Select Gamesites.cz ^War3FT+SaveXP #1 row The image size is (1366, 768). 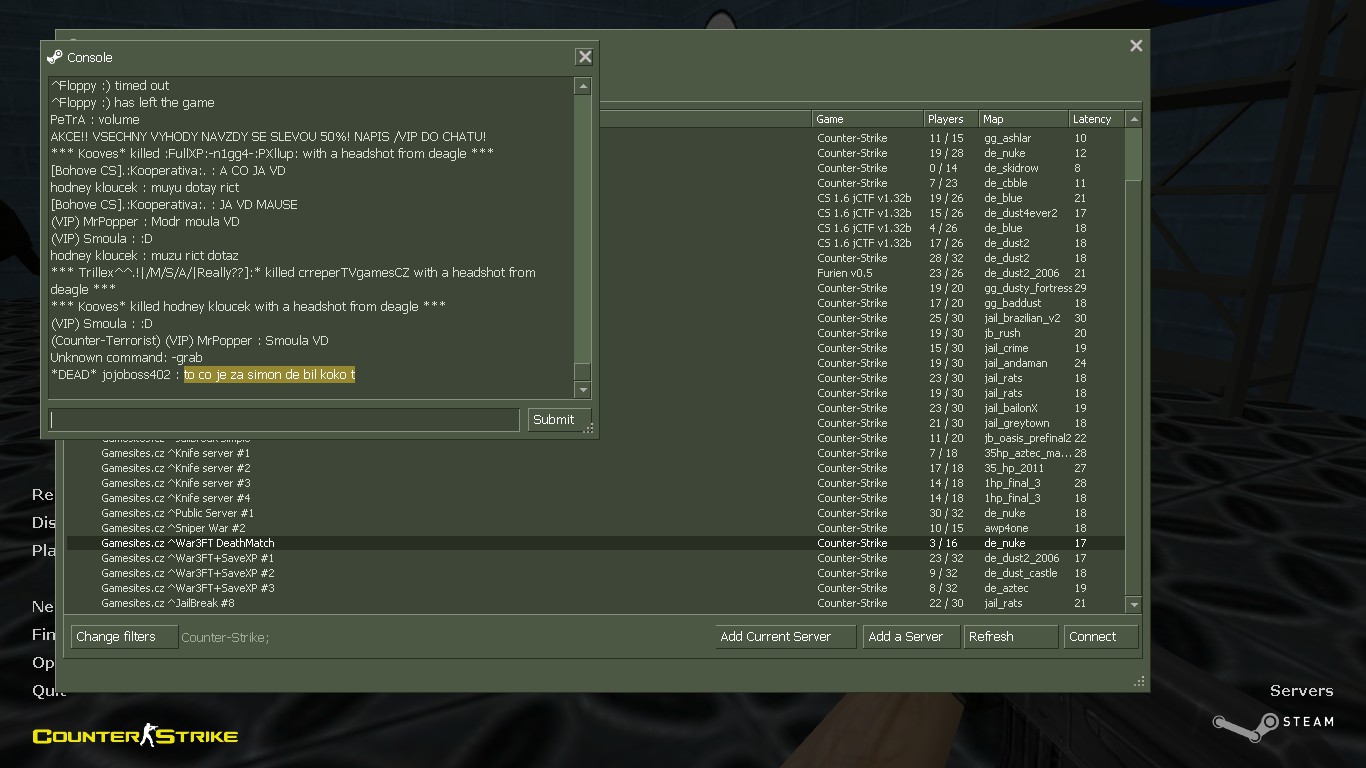pyautogui.click(x=595, y=558)
